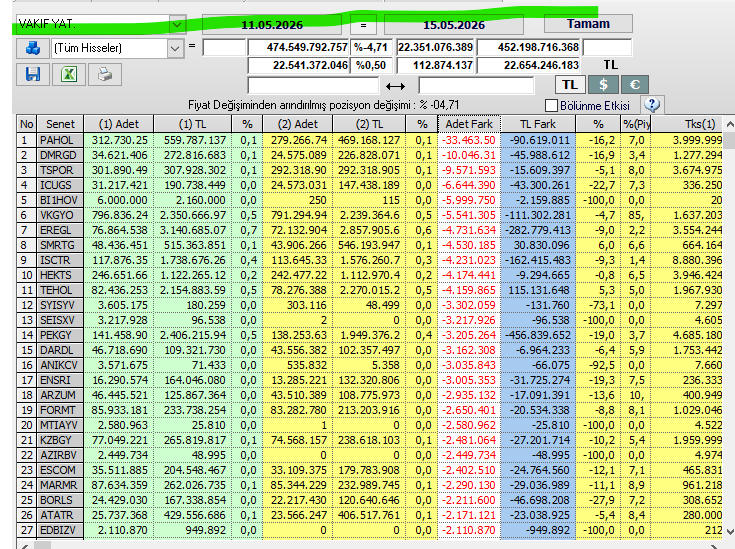Image resolution: width=735 pixels, height=549 pixels.
Task: Select the start date 11.05.2026 field
Action: (272, 25)
